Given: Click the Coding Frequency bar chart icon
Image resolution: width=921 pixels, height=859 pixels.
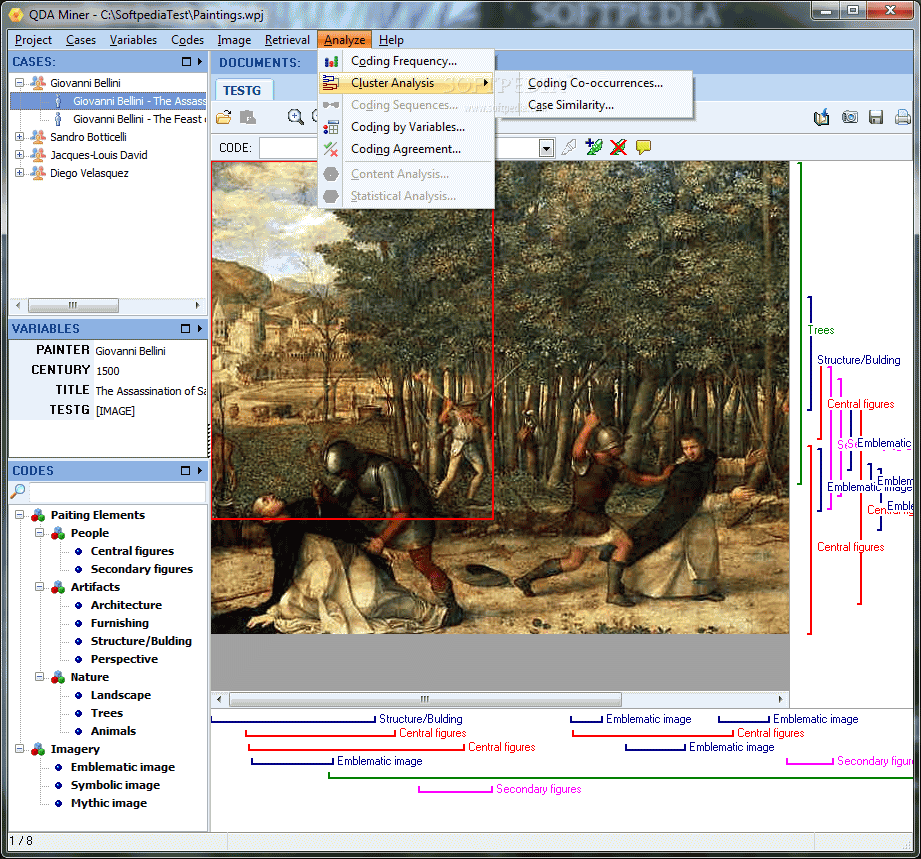Looking at the screenshot, I should tap(331, 61).
